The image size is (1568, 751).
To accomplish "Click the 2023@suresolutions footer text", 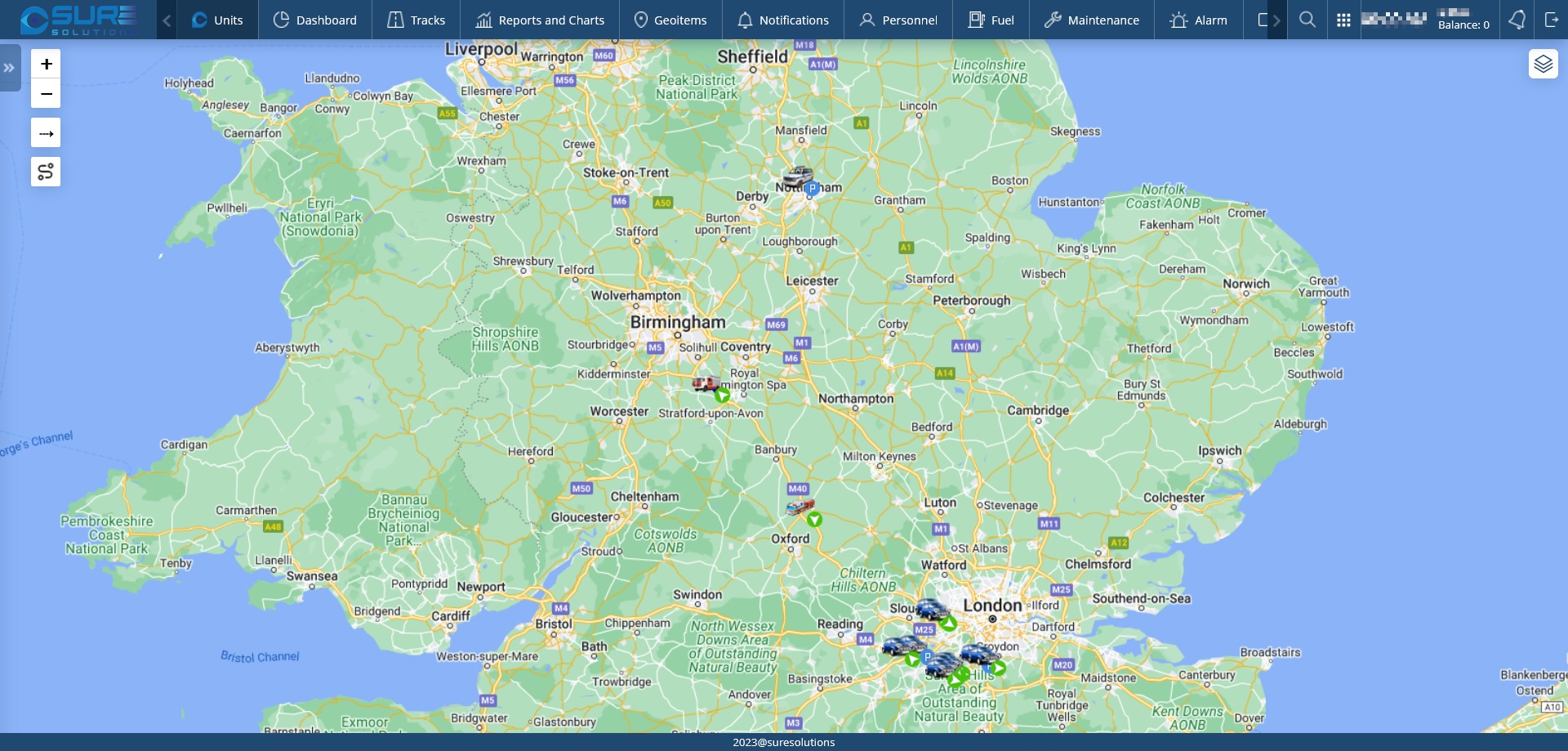I will pyautogui.click(x=783, y=742).
